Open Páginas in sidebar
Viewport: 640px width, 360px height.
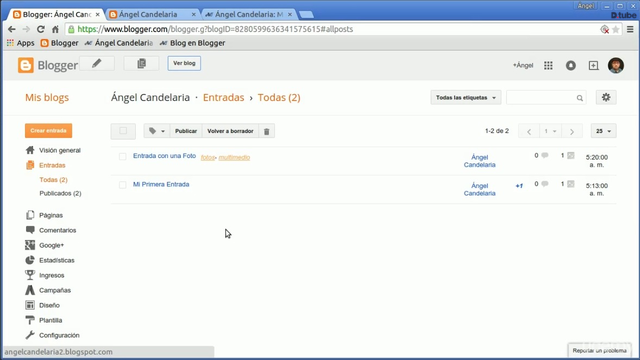click(x=44, y=215)
